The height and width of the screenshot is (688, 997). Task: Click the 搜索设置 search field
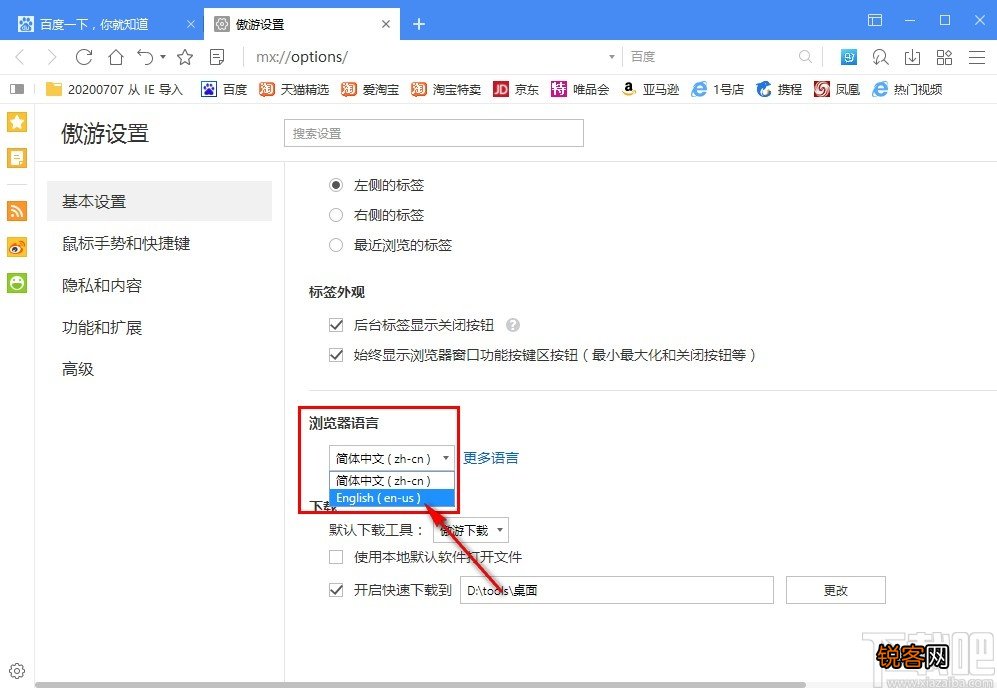tap(434, 134)
